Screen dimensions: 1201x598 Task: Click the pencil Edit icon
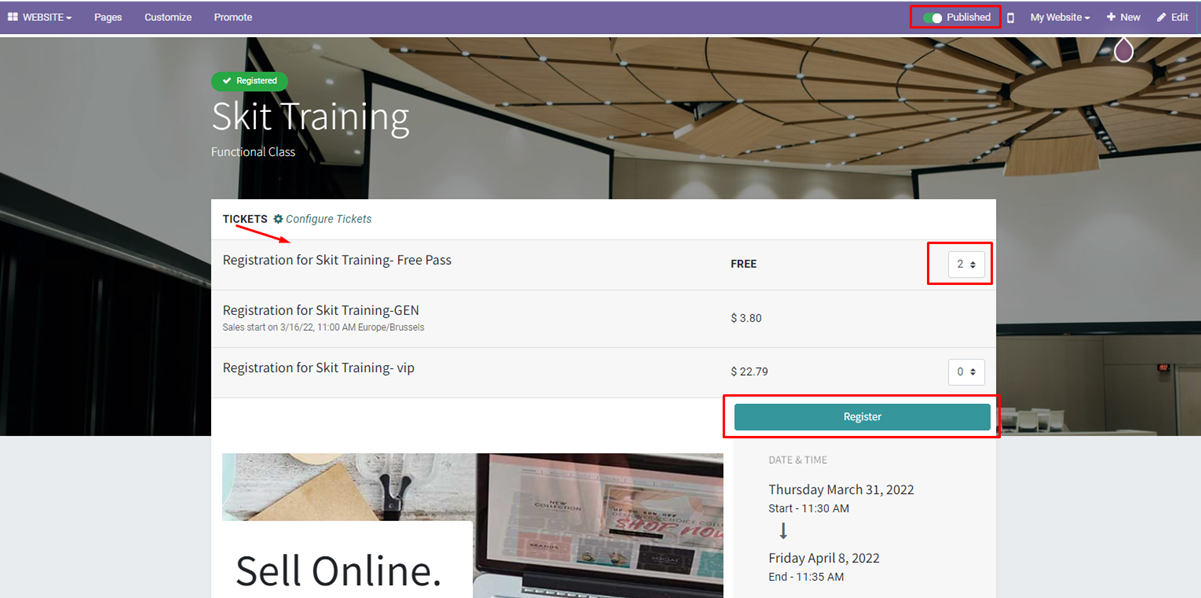coord(1161,17)
